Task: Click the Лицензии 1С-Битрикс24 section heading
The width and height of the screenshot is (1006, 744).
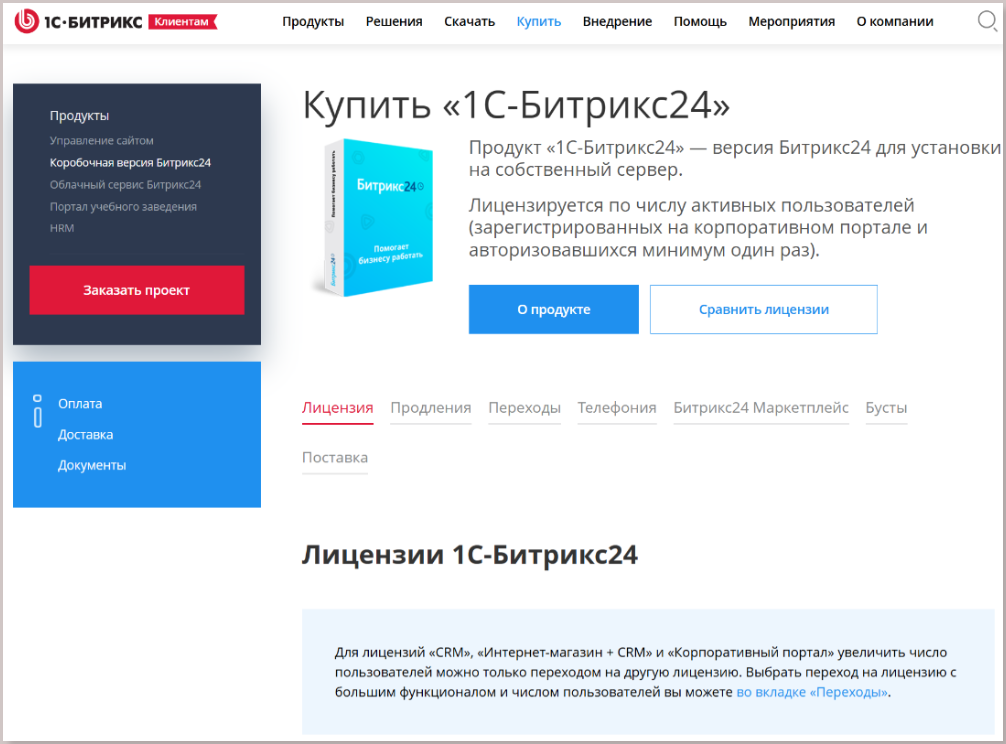Action: click(470, 555)
